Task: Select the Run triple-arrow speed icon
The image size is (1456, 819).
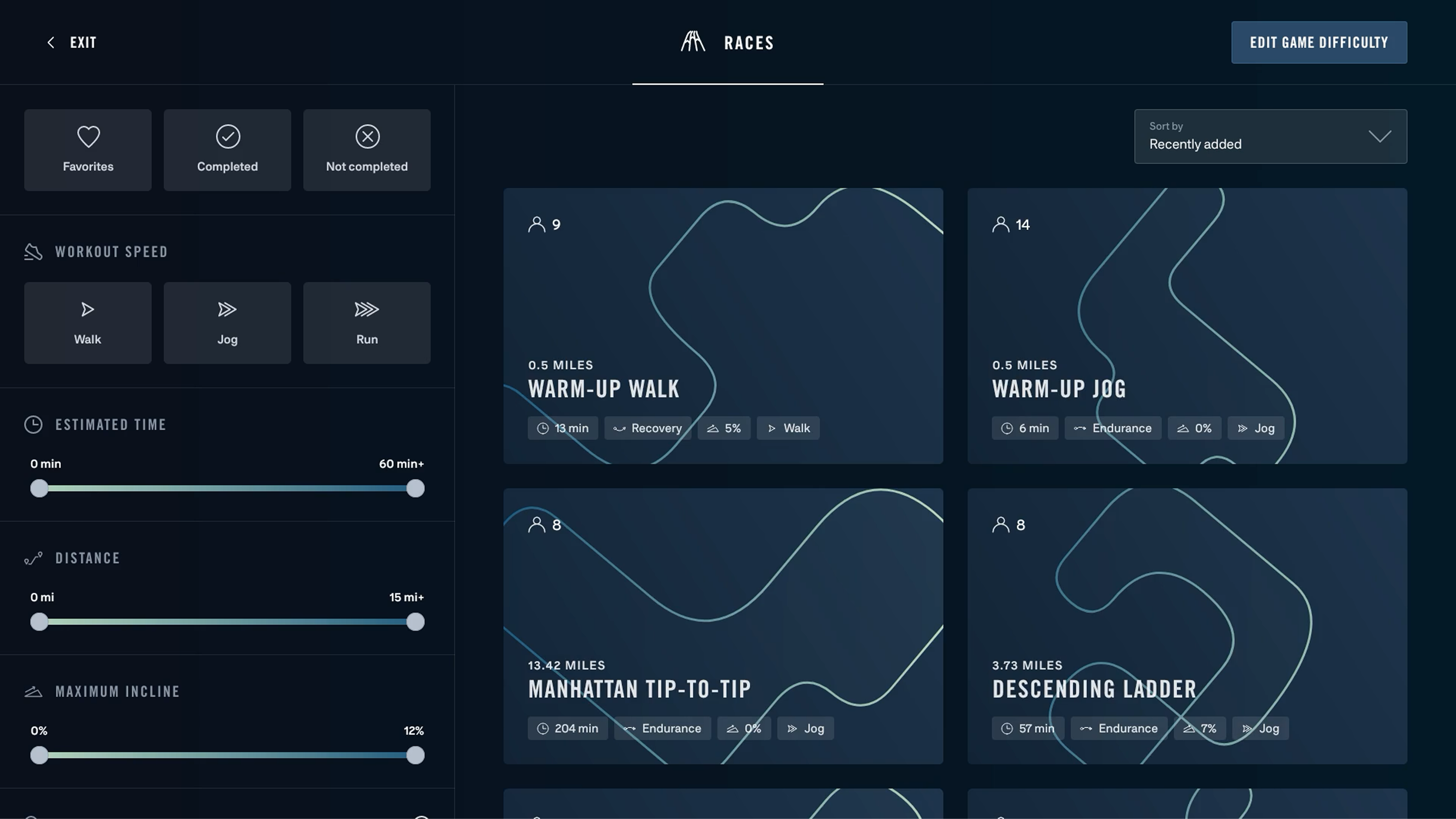Action: 367,309
